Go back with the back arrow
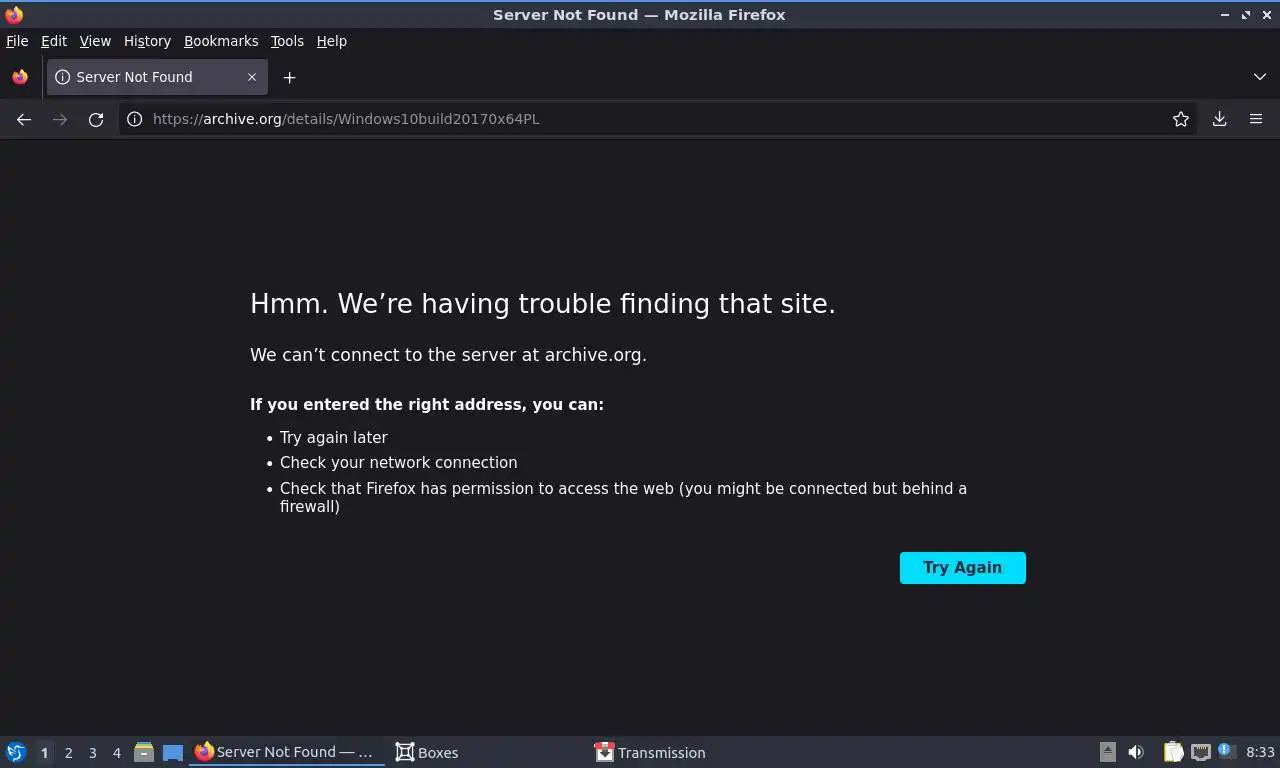Viewport: 1280px width, 768px height. (x=24, y=119)
